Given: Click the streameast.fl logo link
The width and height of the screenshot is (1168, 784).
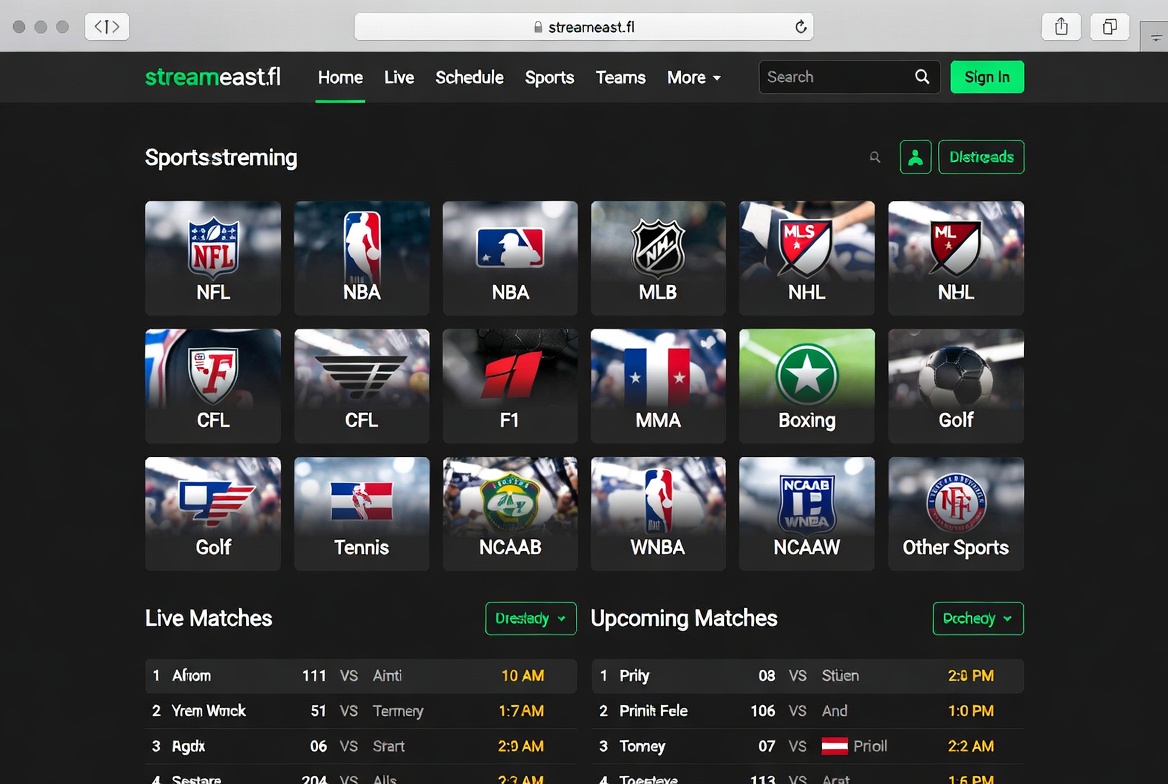Looking at the screenshot, I should pyautogui.click(x=213, y=77).
